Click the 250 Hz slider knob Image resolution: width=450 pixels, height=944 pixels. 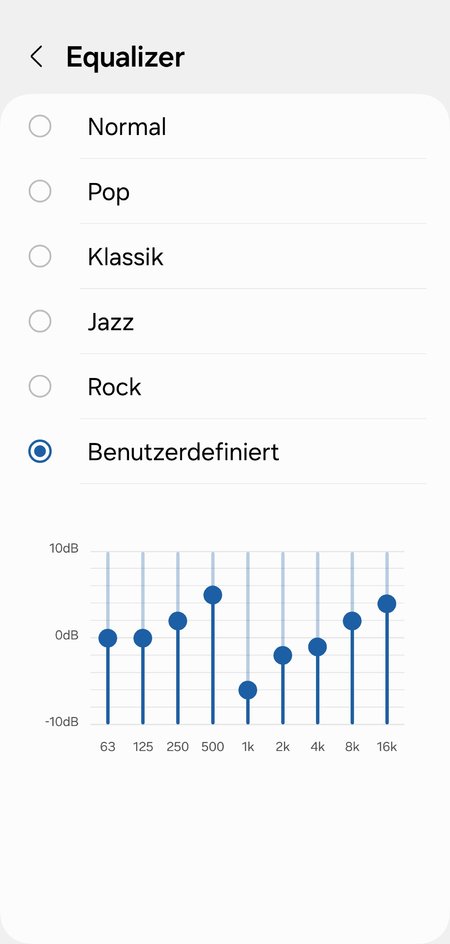click(178, 621)
